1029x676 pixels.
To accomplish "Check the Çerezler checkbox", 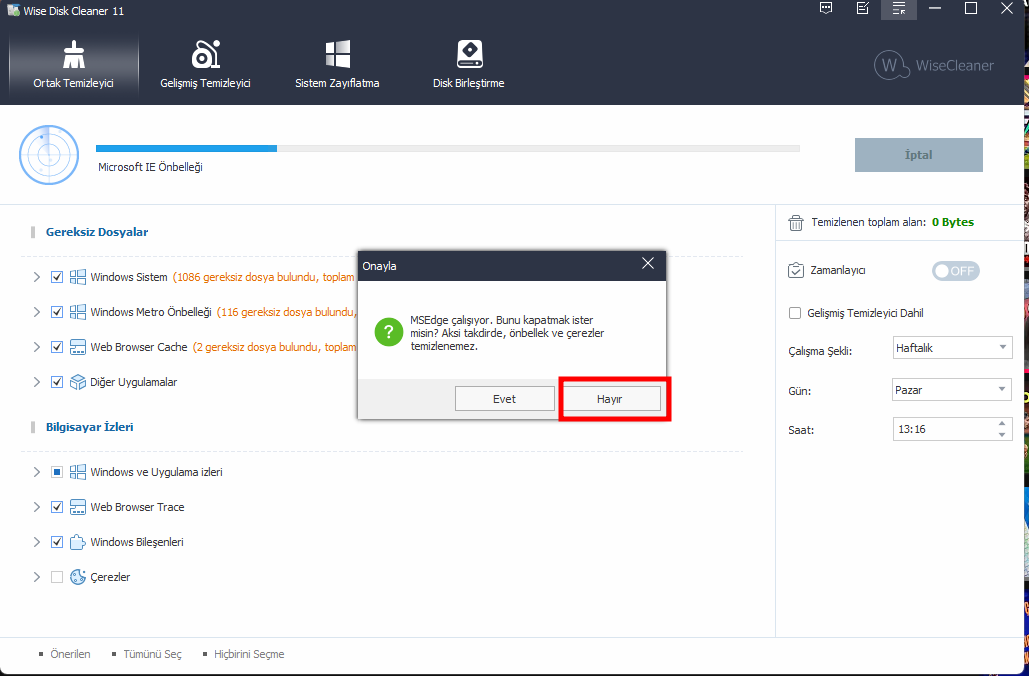I will (x=57, y=577).
